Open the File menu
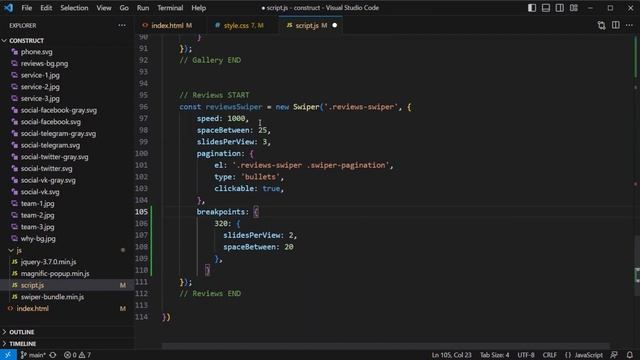 click(27, 8)
